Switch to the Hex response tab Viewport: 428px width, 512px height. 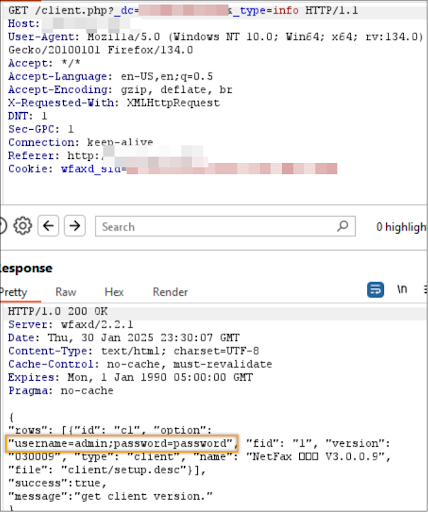click(114, 292)
